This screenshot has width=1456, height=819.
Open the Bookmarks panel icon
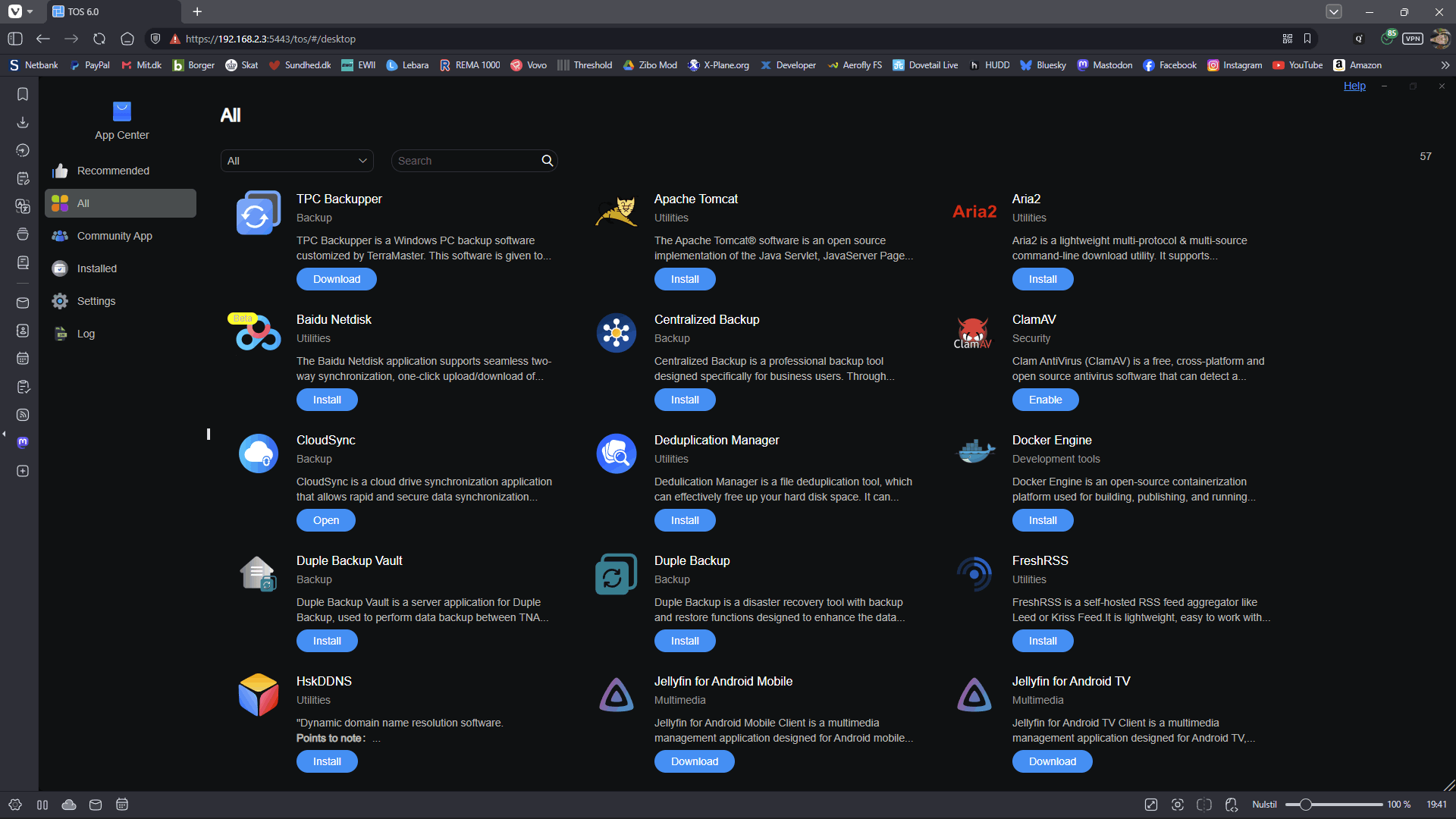click(22, 94)
